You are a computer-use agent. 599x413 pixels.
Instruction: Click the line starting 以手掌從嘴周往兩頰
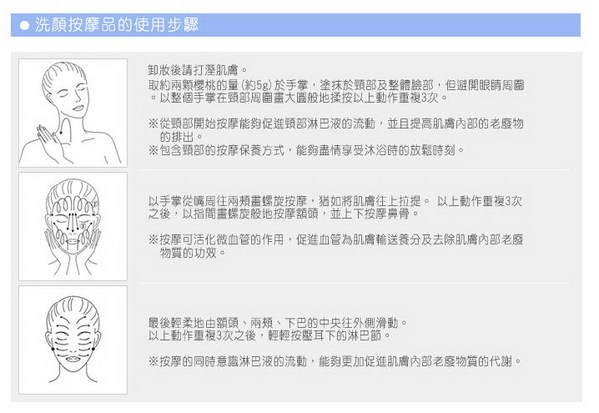click(x=335, y=201)
